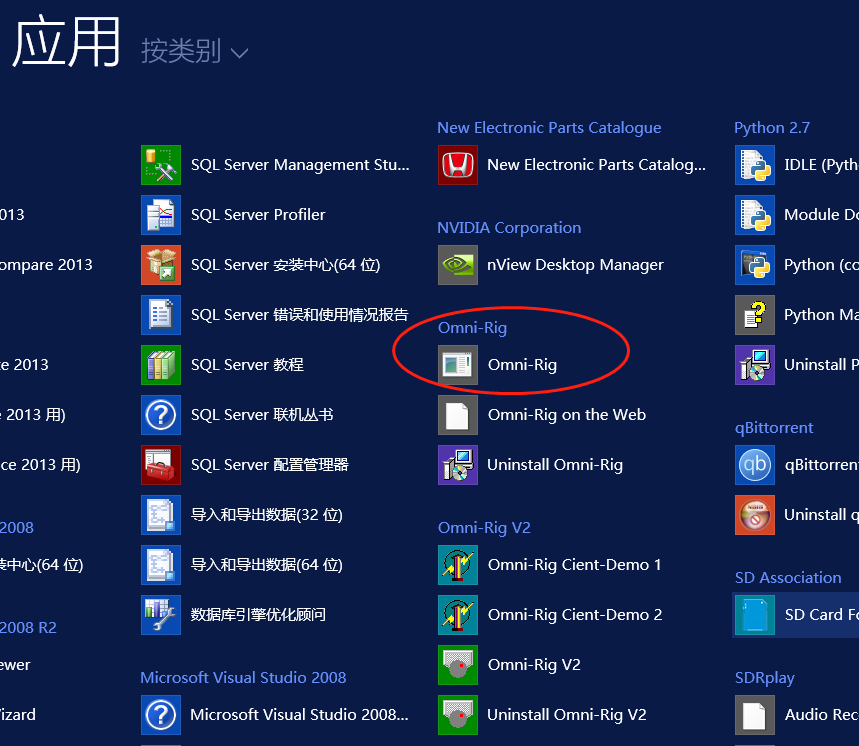The height and width of the screenshot is (746, 859).
Task: Launch SQL Server 配置管理器 toolbox icon
Action: (161, 465)
